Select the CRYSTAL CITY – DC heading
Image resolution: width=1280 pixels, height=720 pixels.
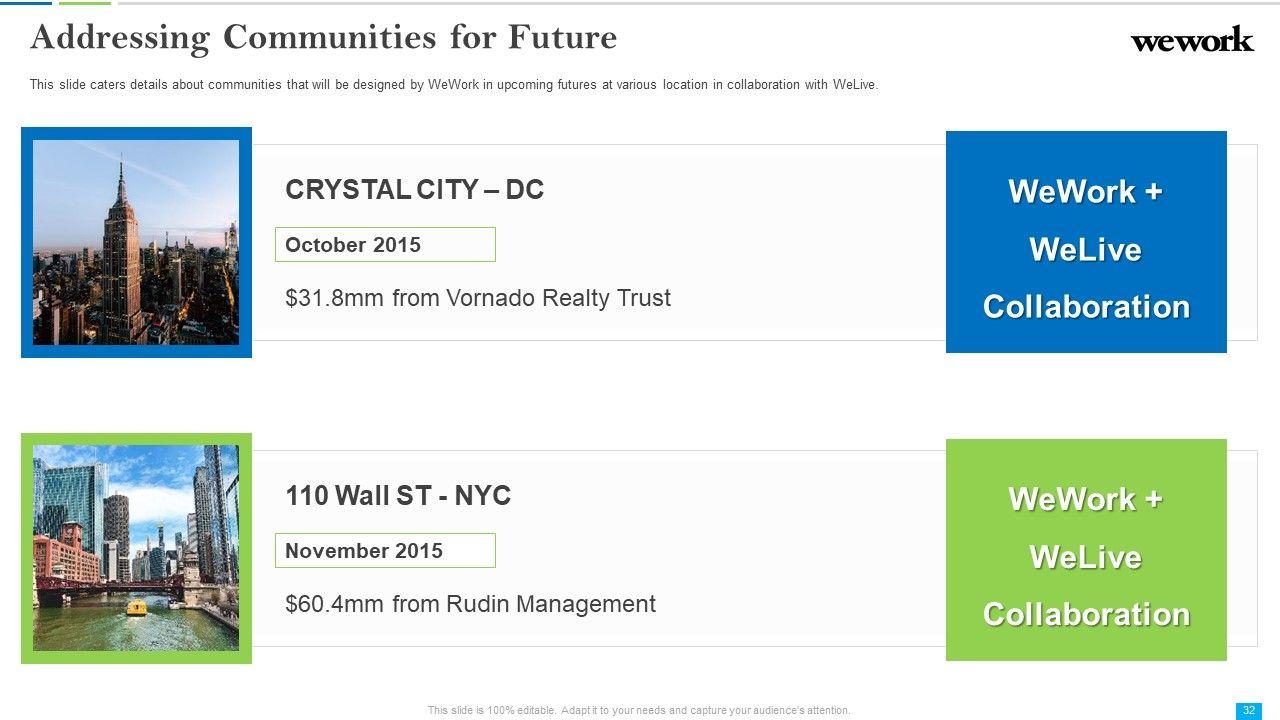click(414, 190)
